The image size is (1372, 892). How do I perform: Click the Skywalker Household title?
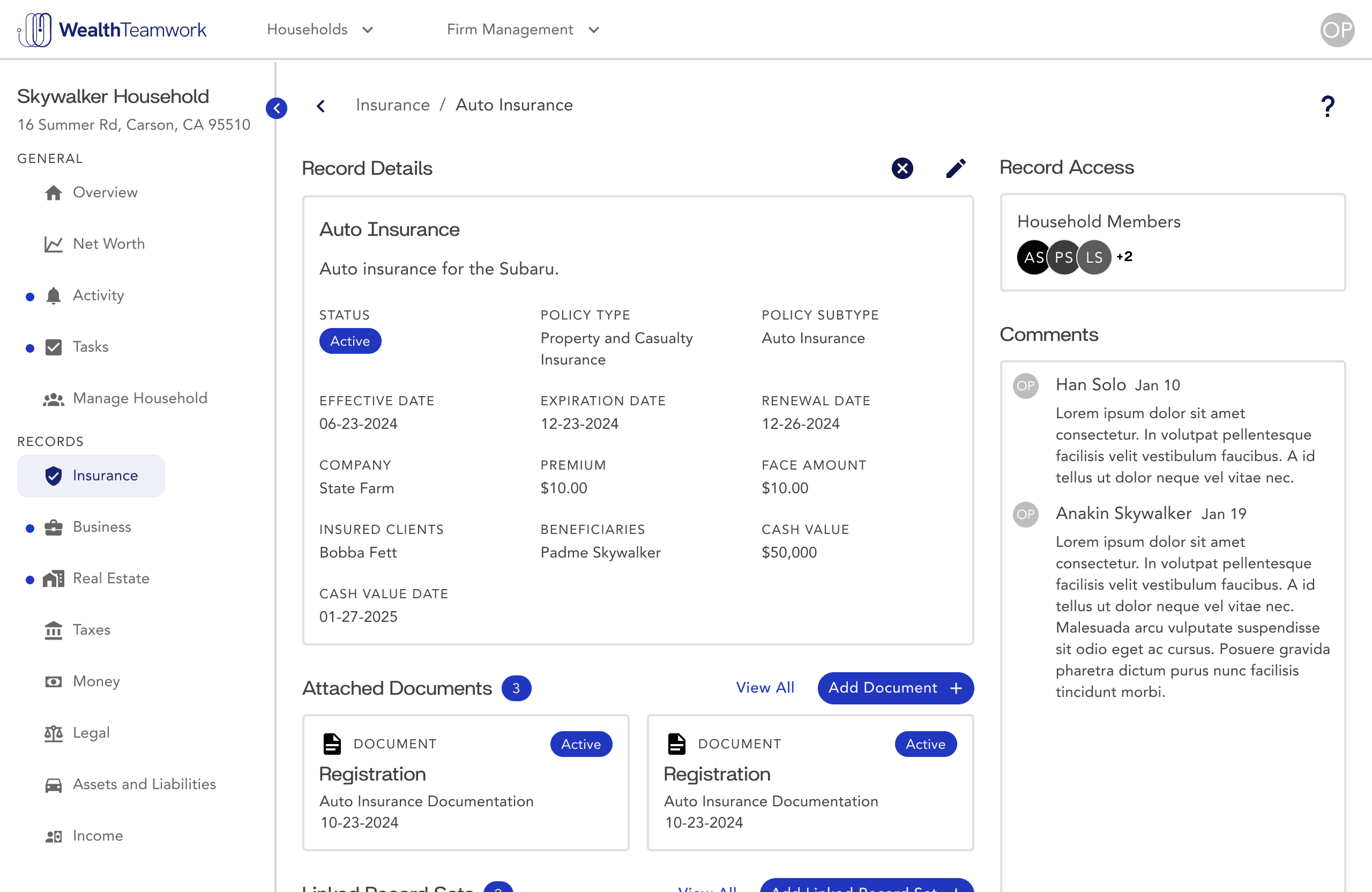pyautogui.click(x=113, y=96)
